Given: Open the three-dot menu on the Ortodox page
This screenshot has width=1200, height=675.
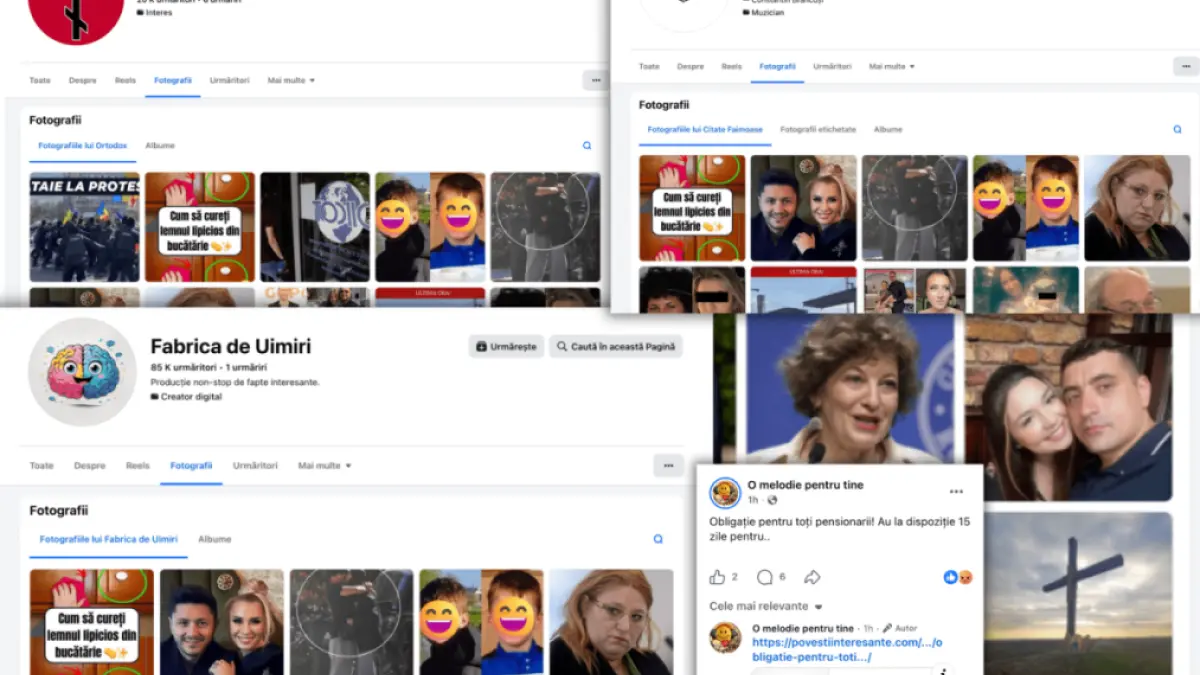Looking at the screenshot, I should pyautogui.click(x=596, y=80).
